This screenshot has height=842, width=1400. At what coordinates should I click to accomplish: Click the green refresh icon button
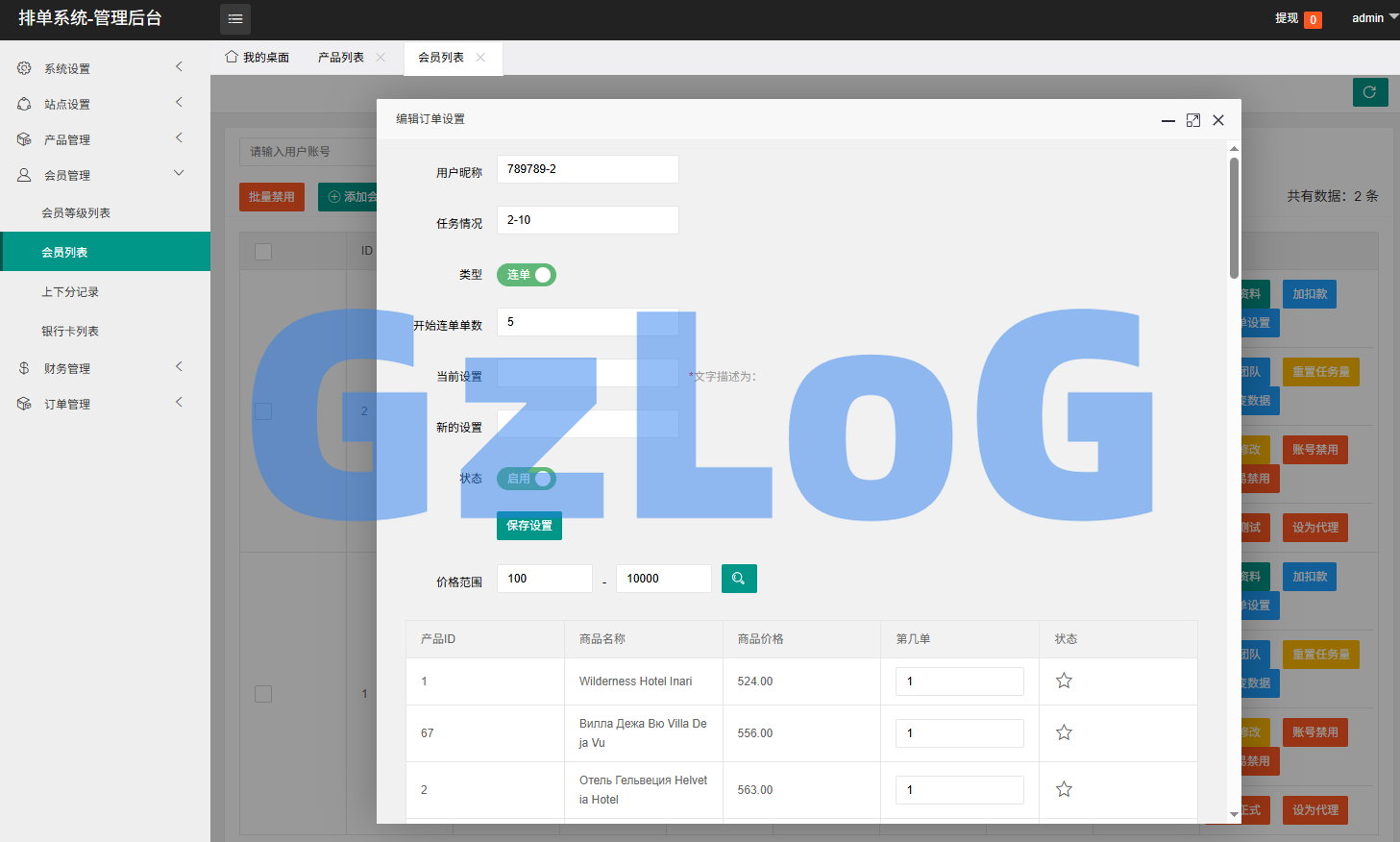click(x=1369, y=92)
